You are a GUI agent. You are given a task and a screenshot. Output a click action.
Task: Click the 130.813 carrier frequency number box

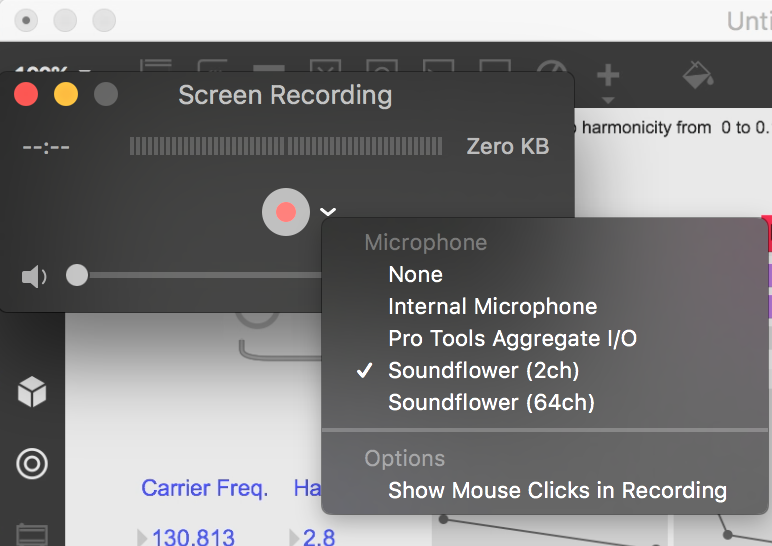pyautogui.click(x=187, y=537)
